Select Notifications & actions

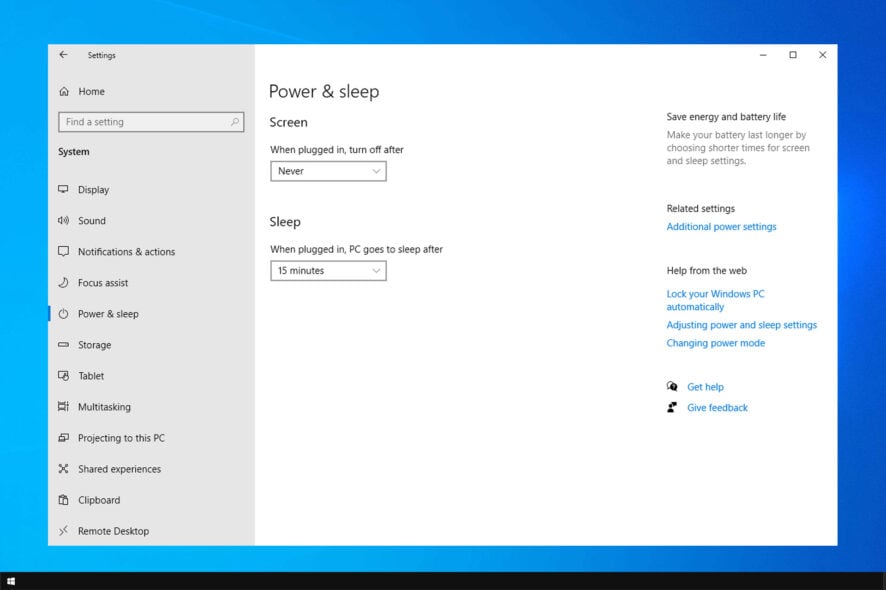click(127, 252)
